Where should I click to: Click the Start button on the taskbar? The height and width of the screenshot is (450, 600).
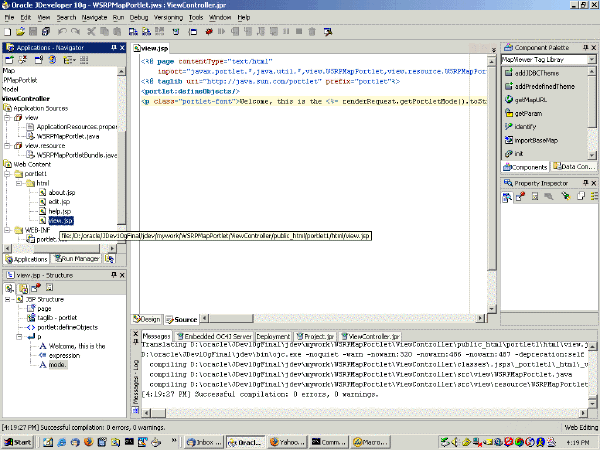18,442
